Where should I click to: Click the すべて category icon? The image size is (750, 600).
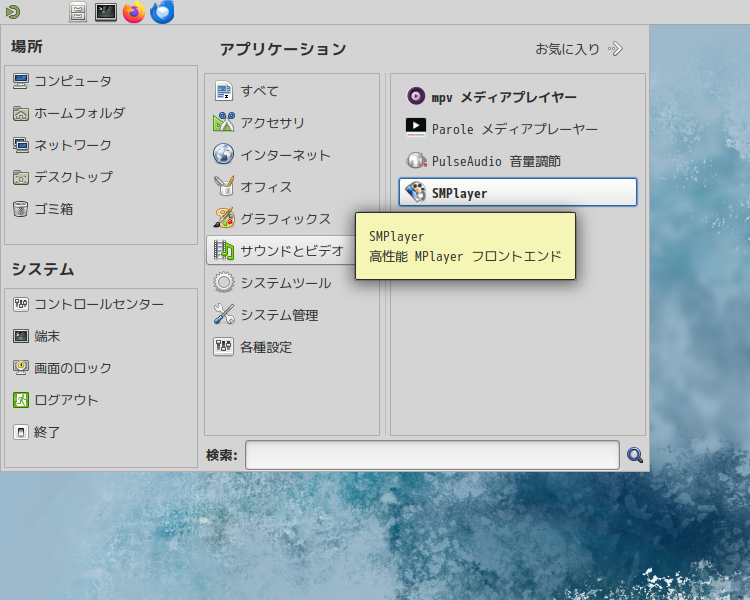(223, 91)
